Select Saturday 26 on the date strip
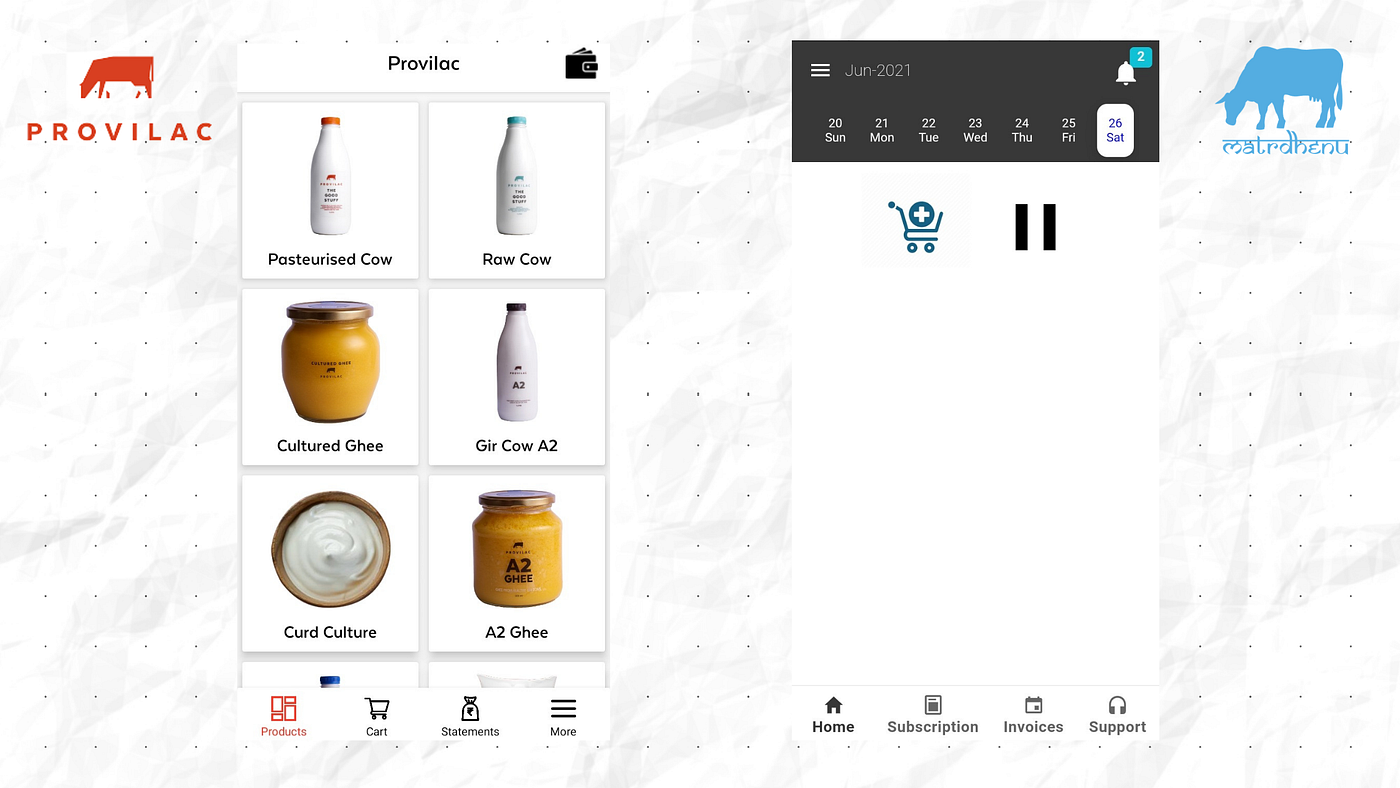Viewport: 1400px width, 788px height. (1114, 130)
